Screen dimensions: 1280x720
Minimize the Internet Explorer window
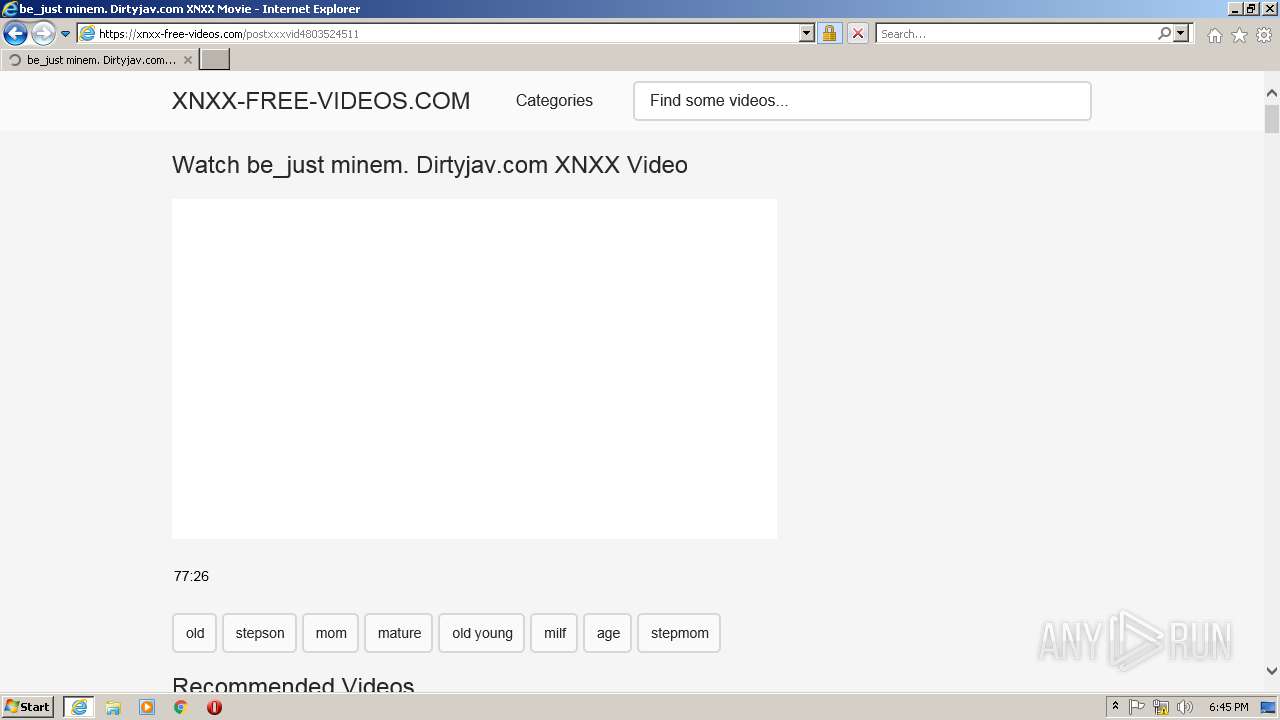tap(1234, 9)
